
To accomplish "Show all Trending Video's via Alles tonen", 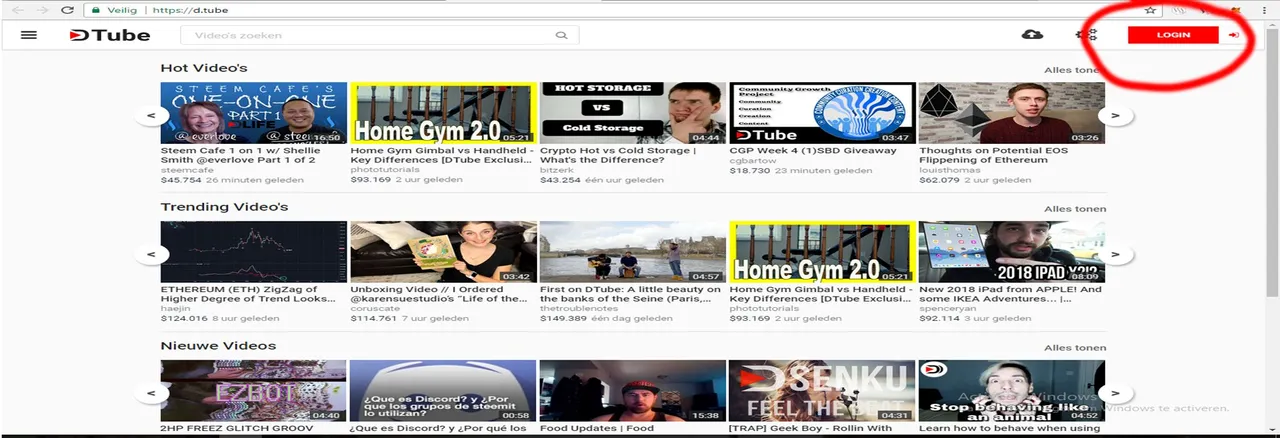I will (1075, 209).
